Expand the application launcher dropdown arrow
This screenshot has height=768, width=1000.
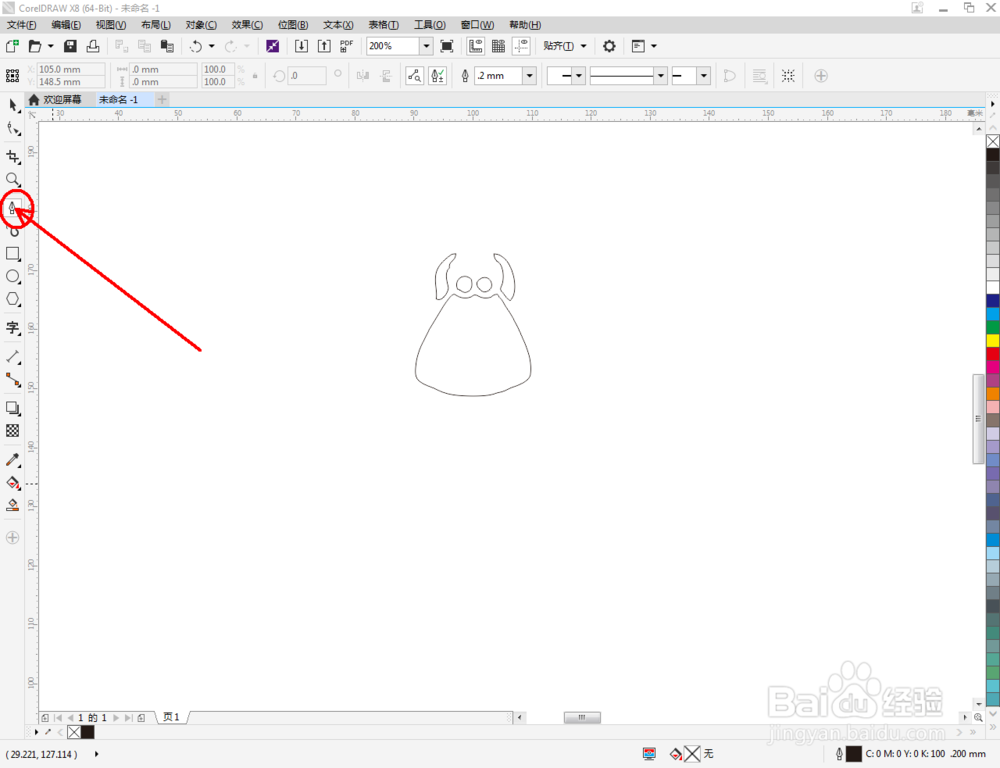click(654, 46)
